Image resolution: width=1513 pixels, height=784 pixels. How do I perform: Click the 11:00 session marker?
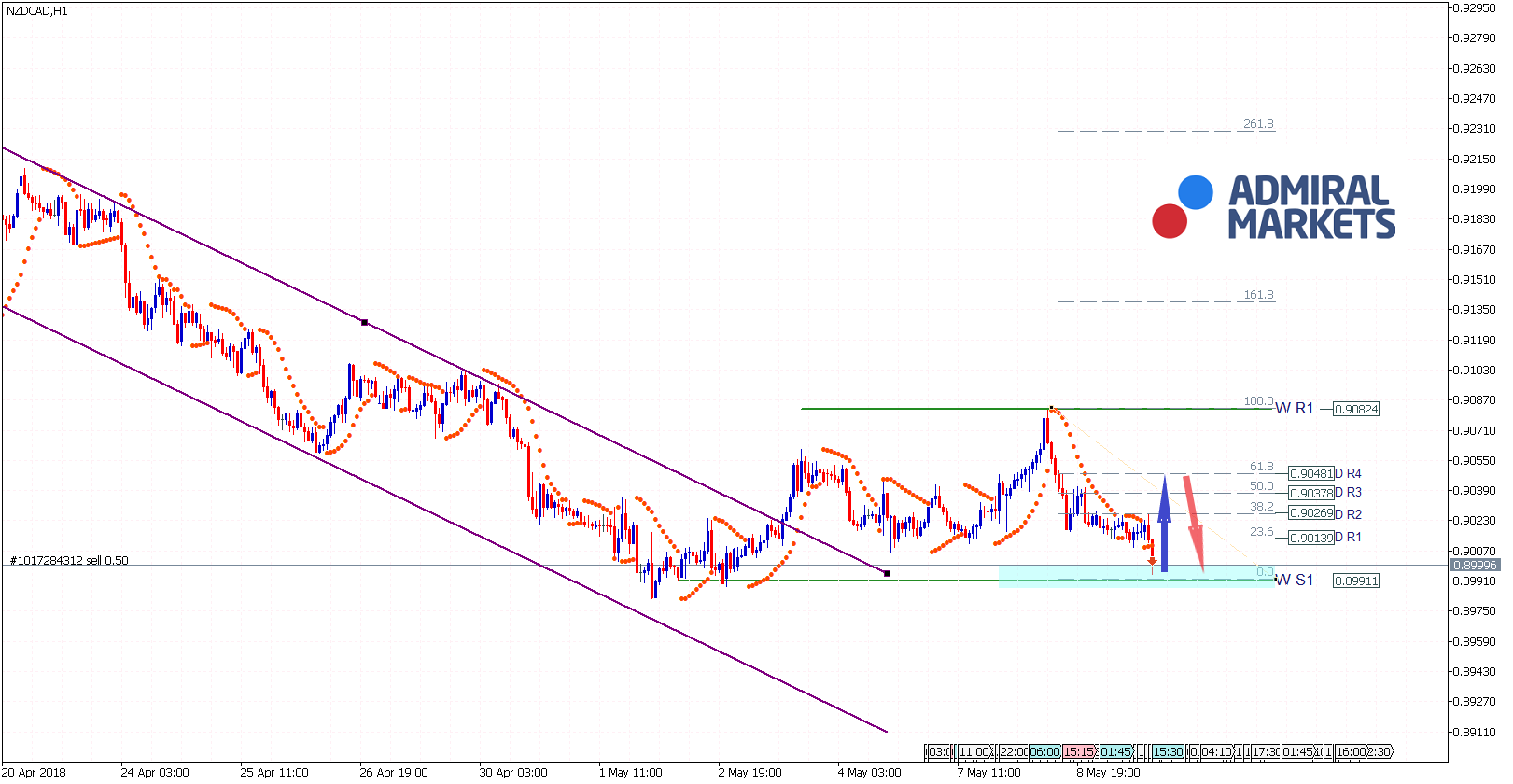(x=974, y=751)
